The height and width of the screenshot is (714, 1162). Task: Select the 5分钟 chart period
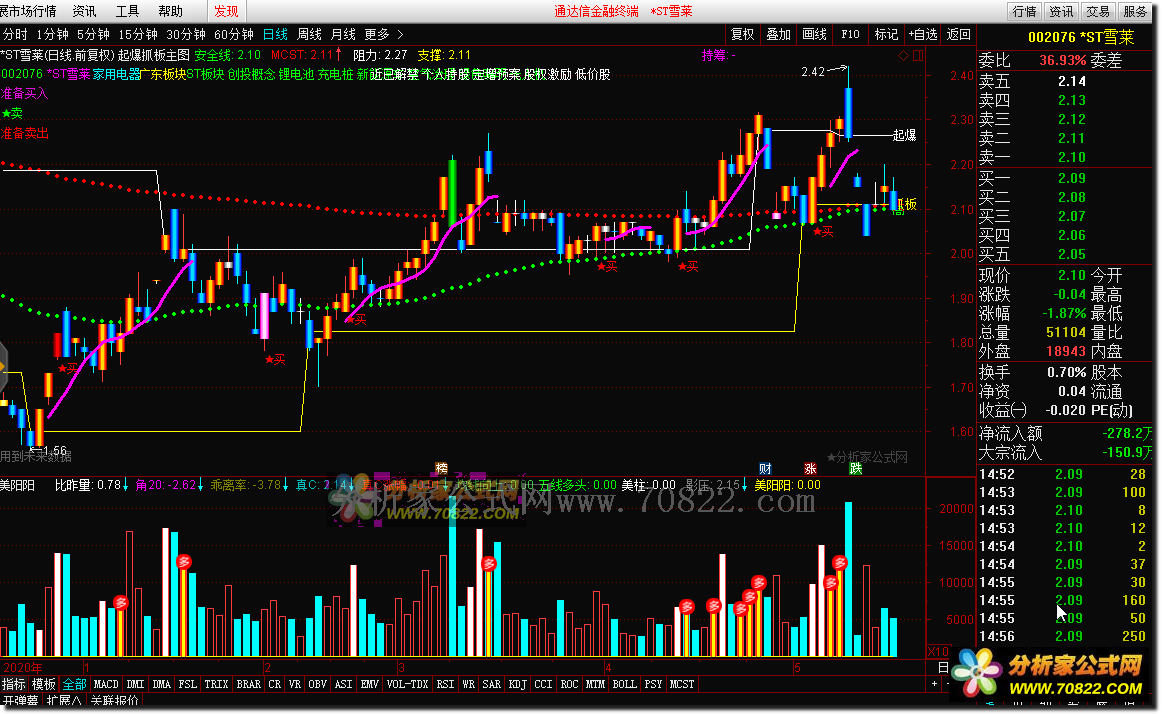click(93, 34)
